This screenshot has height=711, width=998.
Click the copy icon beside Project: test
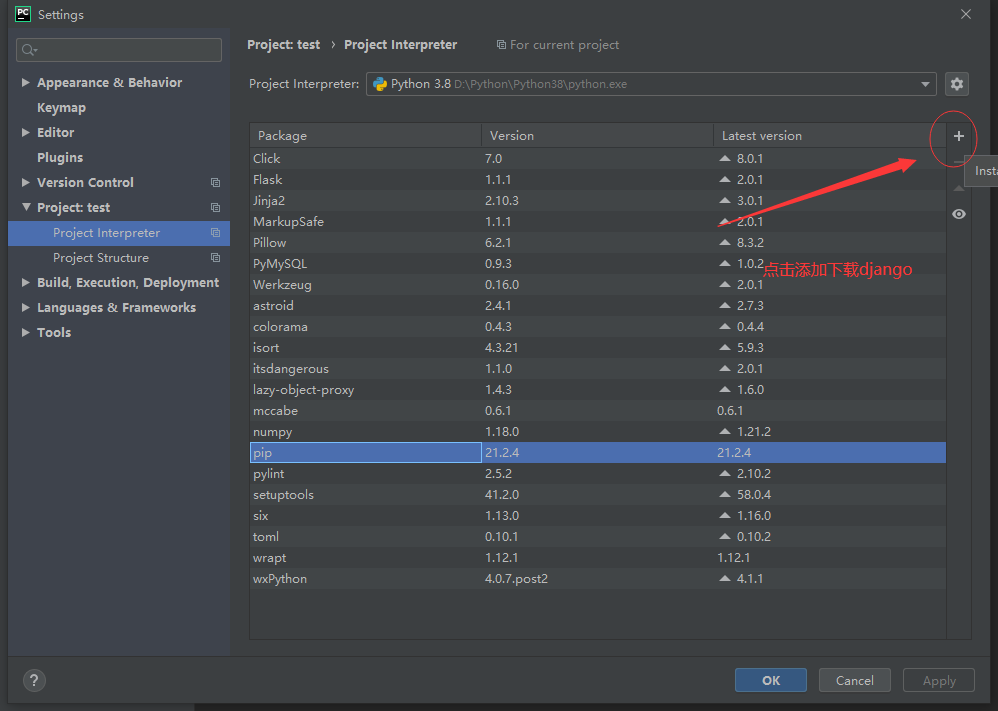[215, 208]
